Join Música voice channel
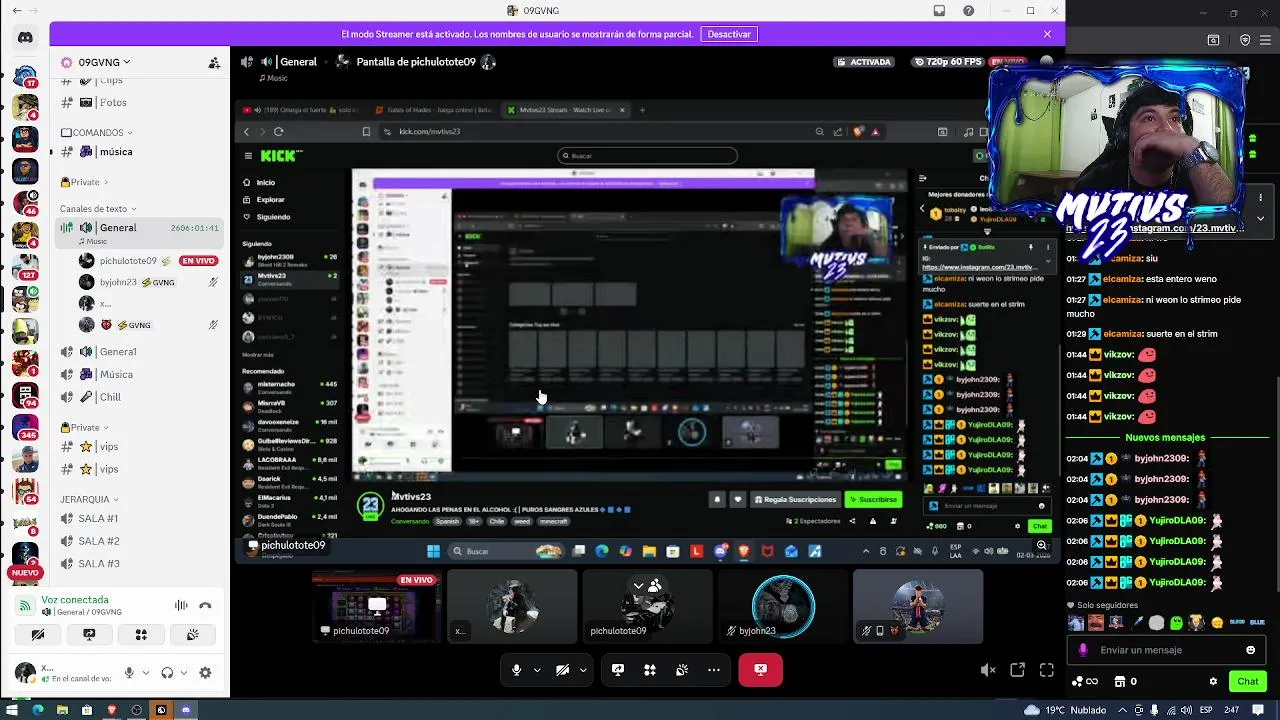The width and height of the screenshot is (1280, 720). pyautogui.click(x=139, y=374)
